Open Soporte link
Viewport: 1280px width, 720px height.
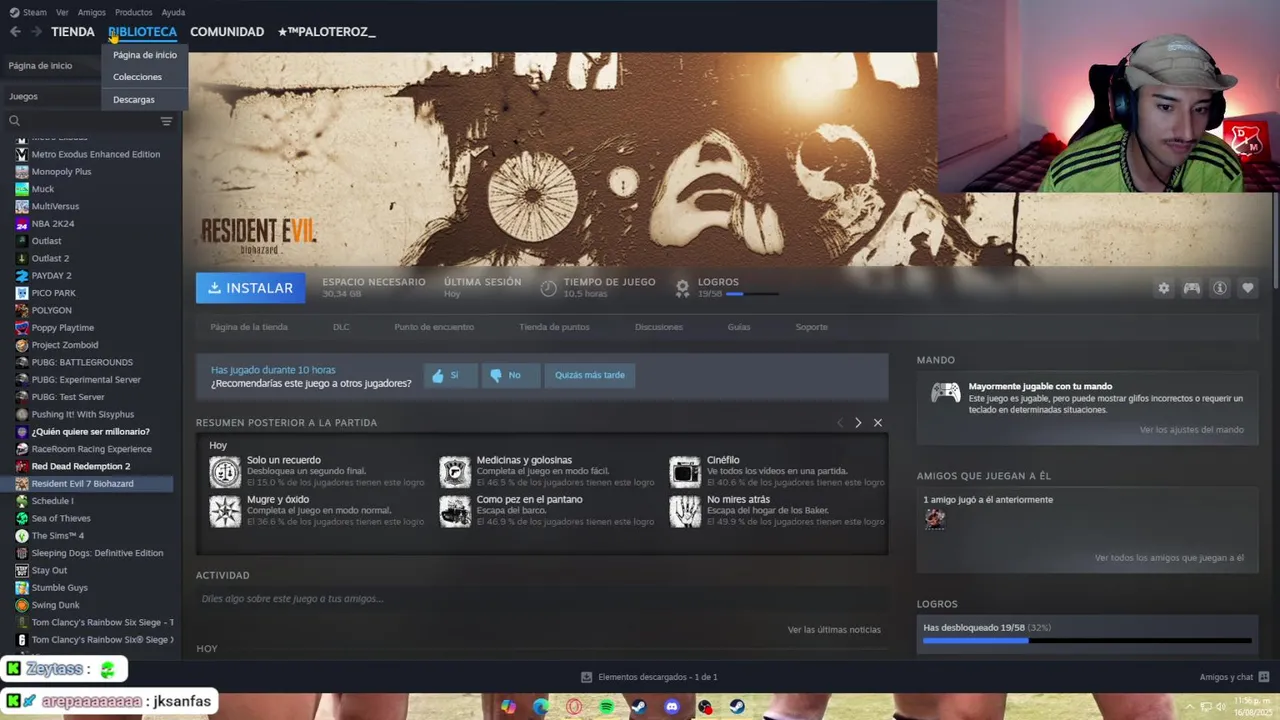[811, 327]
